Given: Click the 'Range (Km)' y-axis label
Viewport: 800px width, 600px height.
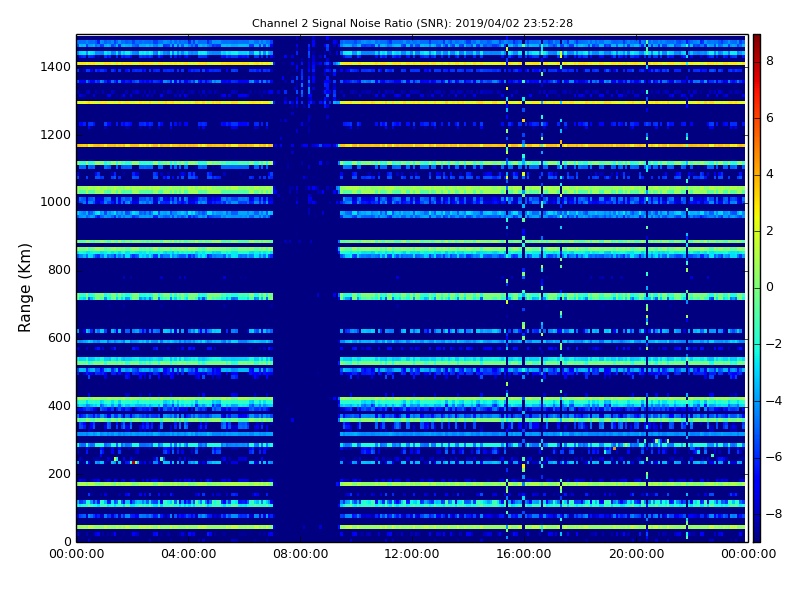Looking at the screenshot, I should [24, 288].
